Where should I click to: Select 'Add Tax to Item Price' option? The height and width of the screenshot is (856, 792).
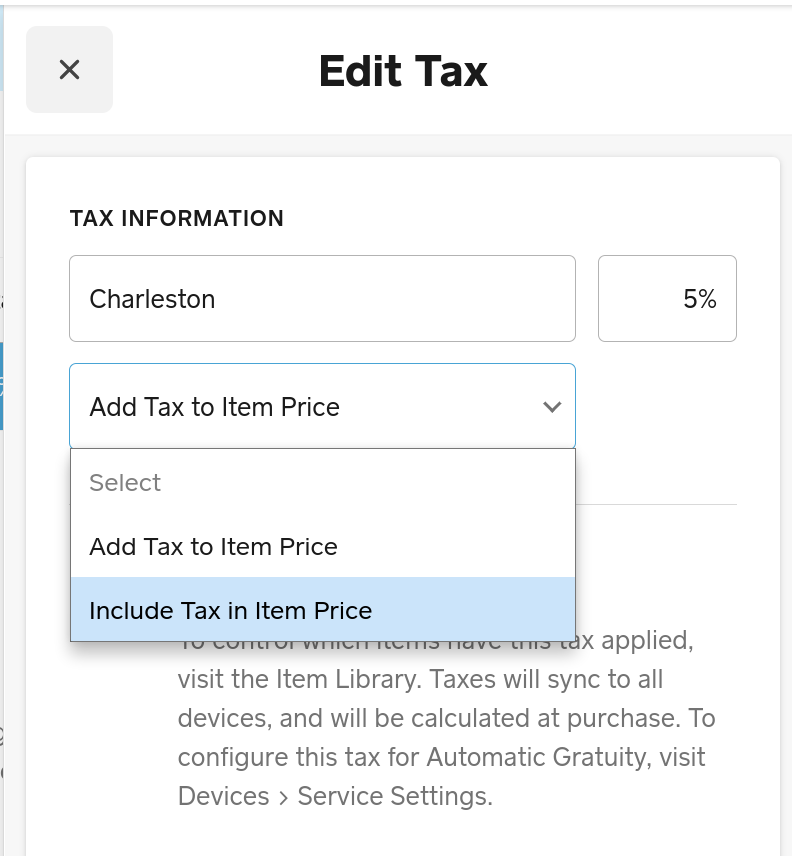point(214,547)
